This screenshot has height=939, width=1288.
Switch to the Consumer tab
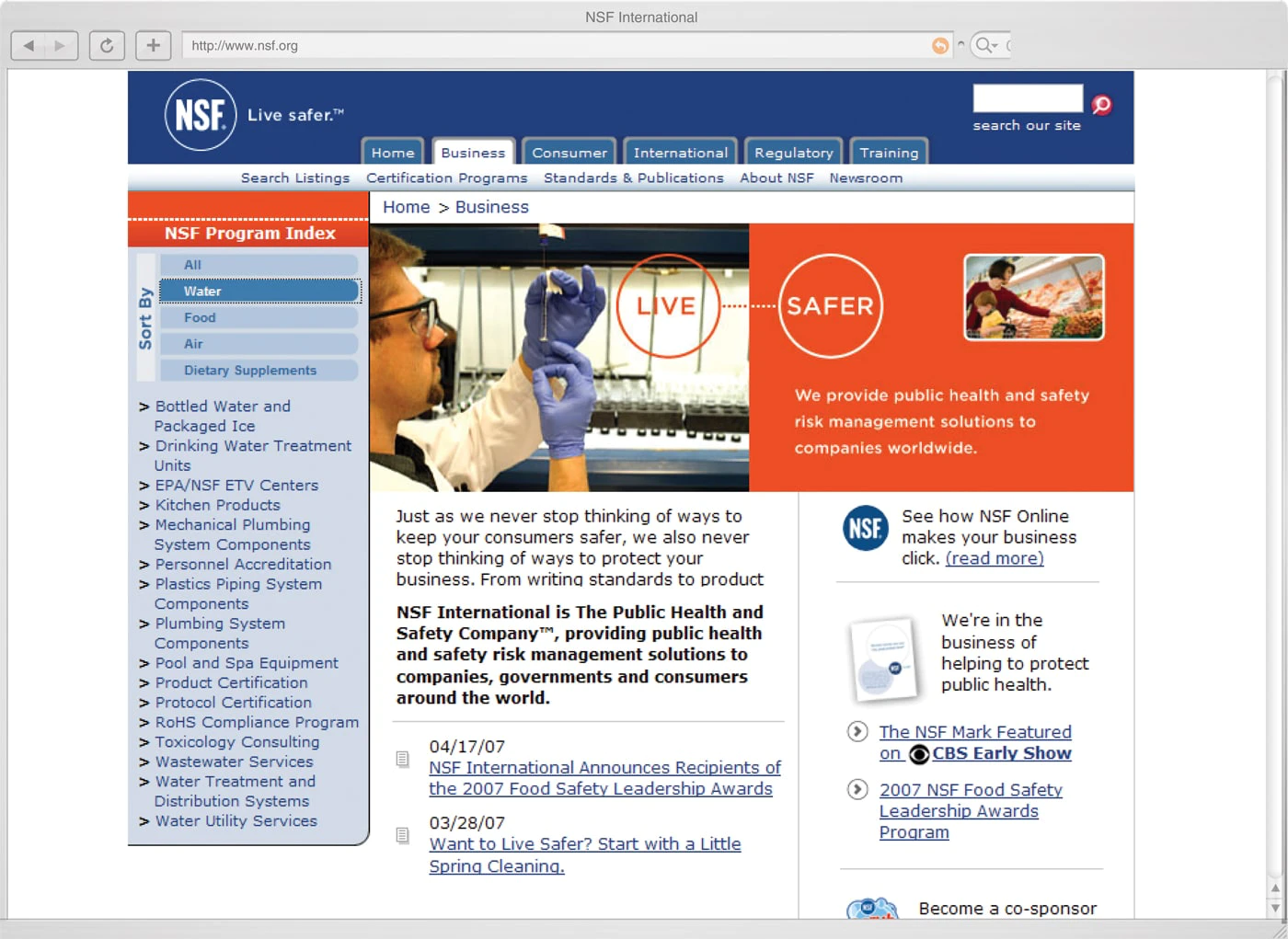[x=569, y=152]
